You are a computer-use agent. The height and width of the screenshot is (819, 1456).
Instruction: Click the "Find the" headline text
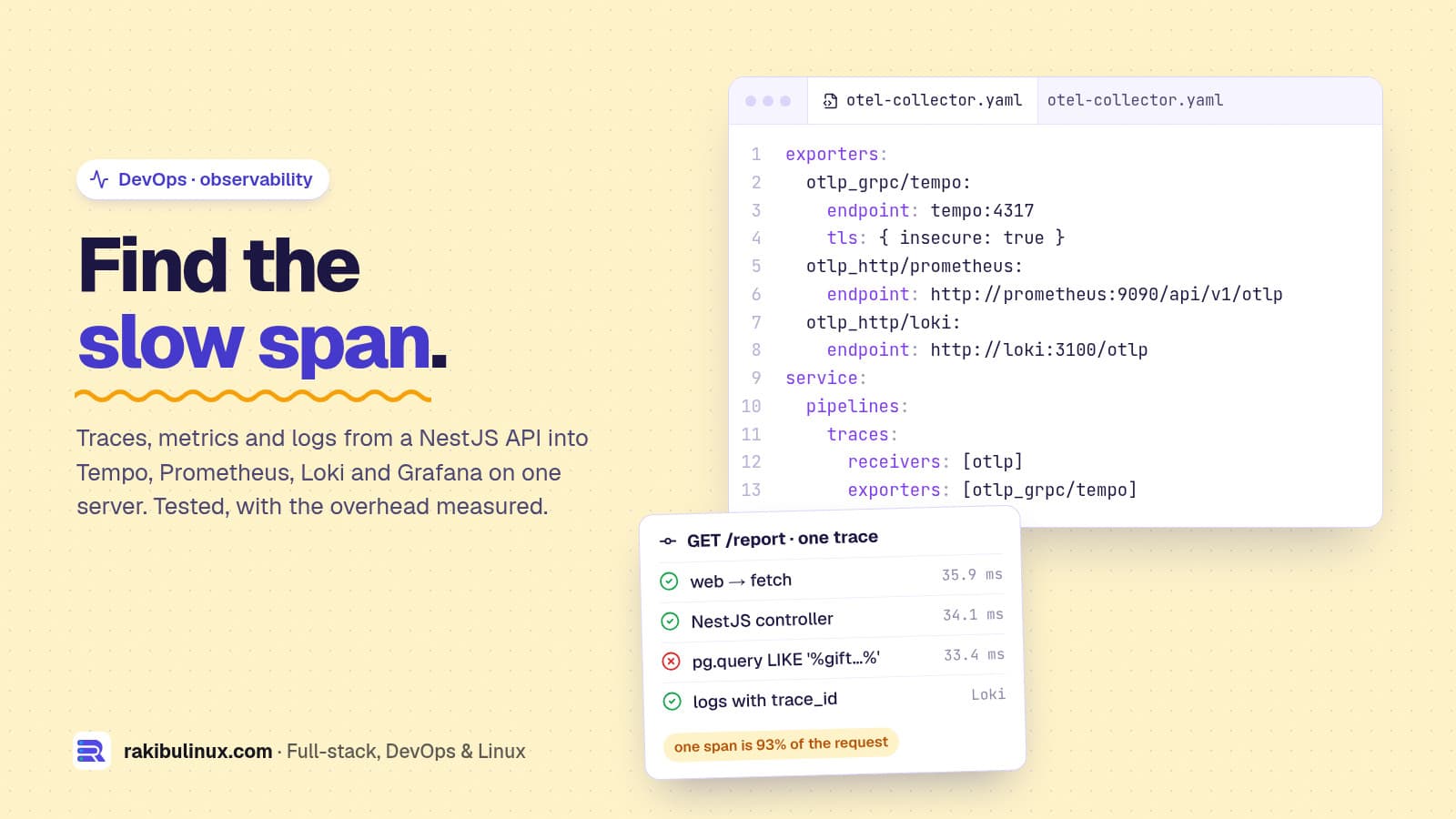coord(219,266)
